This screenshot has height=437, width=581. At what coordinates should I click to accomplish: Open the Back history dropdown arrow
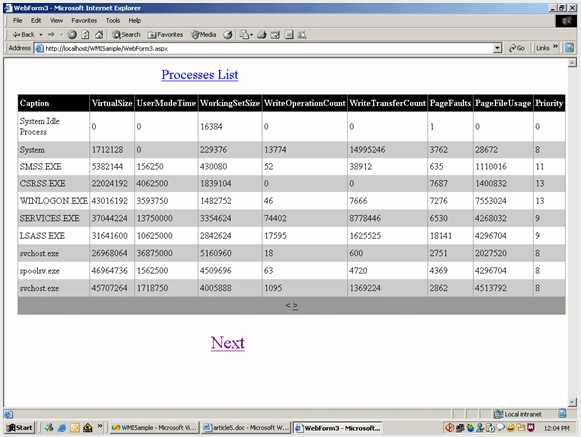click(x=41, y=35)
